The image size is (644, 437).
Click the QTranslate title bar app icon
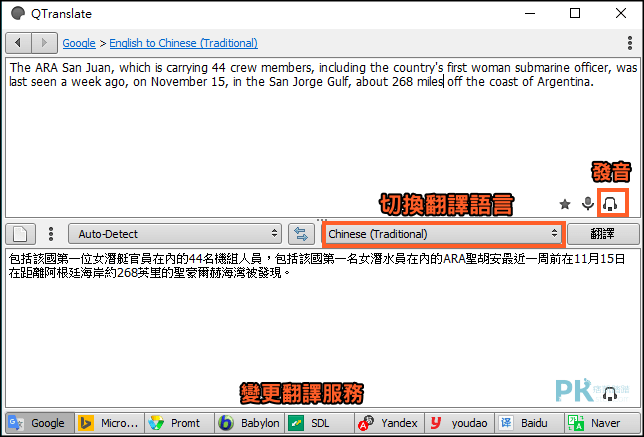click(x=18, y=14)
